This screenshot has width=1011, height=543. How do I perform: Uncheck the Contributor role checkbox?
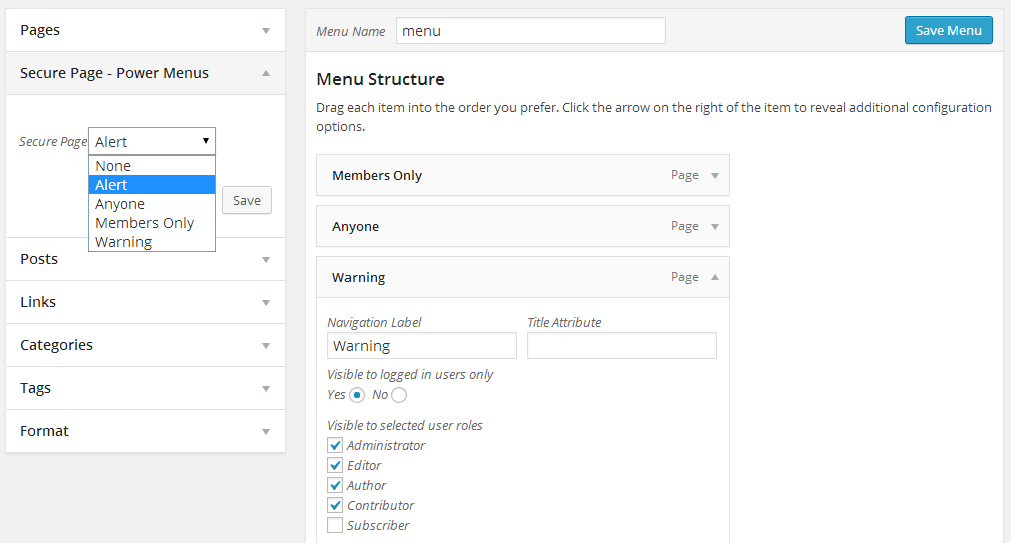335,505
